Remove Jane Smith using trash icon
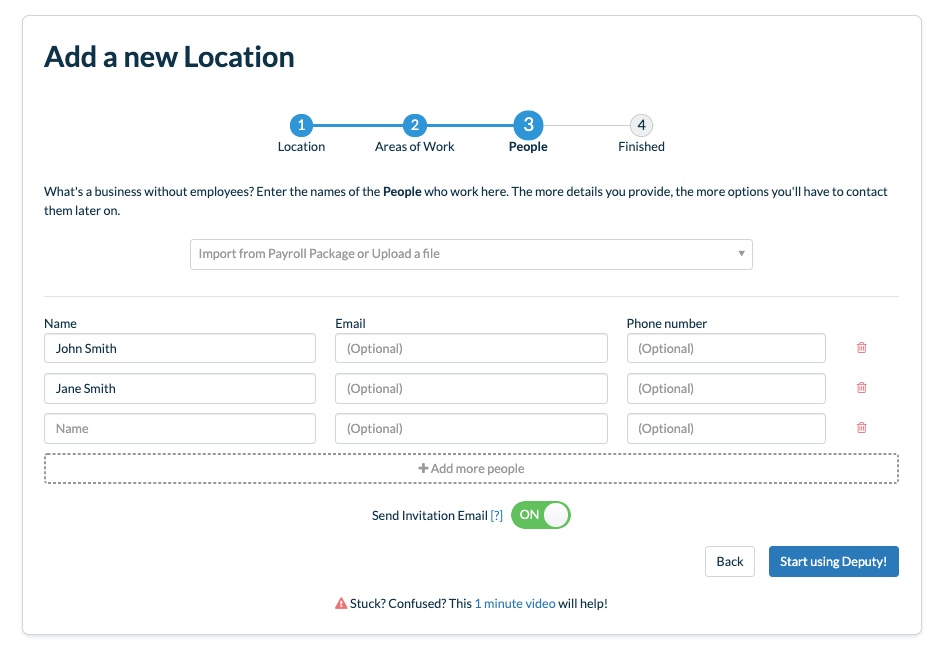Image resolution: width=948 pixels, height=649 pixels. pos(862,388)
